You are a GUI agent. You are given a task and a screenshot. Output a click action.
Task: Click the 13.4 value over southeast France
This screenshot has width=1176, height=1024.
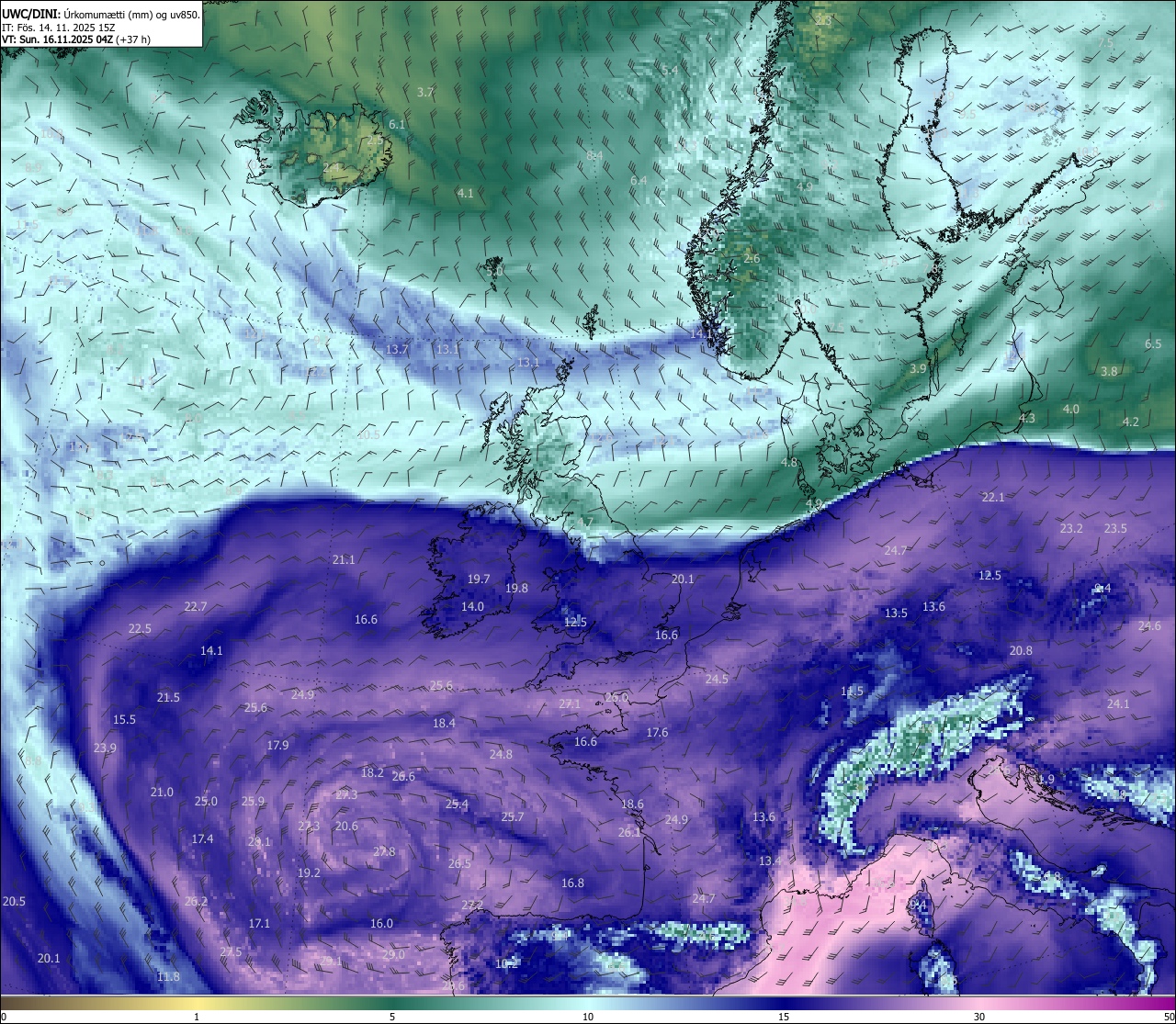click(x=770, y=861)
